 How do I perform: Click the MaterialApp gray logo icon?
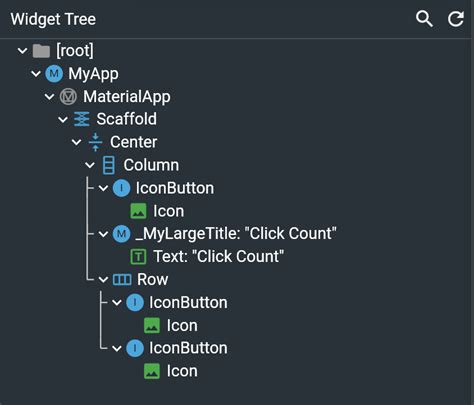point(68,97)
